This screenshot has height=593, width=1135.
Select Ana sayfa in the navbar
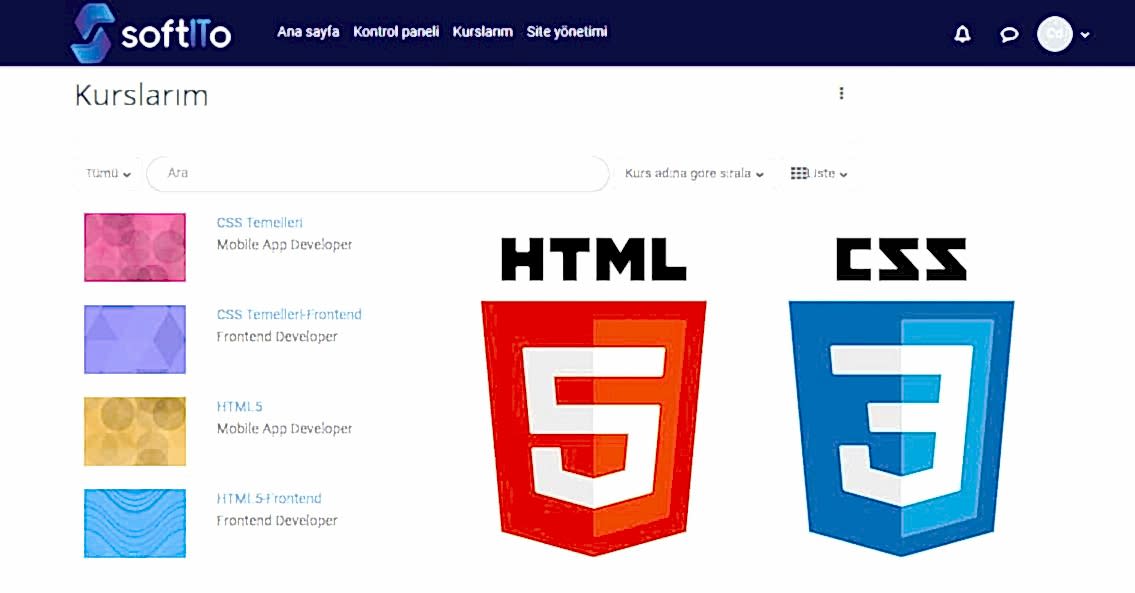[307, 31]
